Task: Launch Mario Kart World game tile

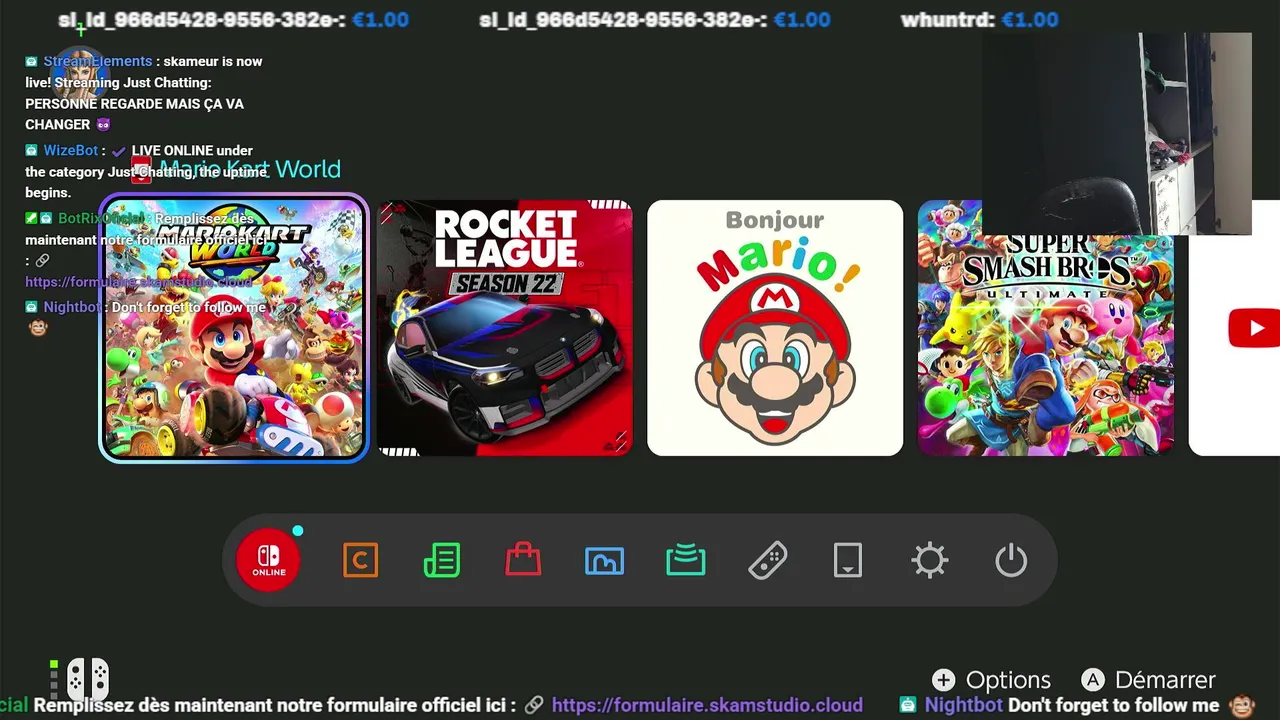Action: tap(234, 328)
